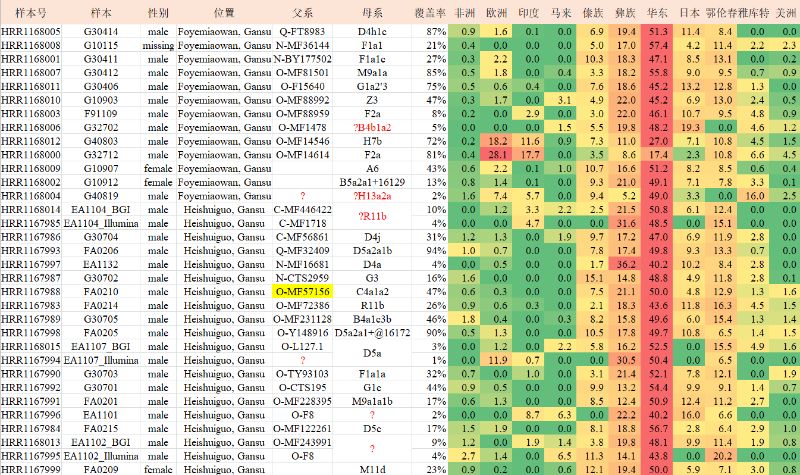The image size is (800, 475).
Task: Select the 20.2 value in HRR1167995 row
Action: tap(722, 456)
